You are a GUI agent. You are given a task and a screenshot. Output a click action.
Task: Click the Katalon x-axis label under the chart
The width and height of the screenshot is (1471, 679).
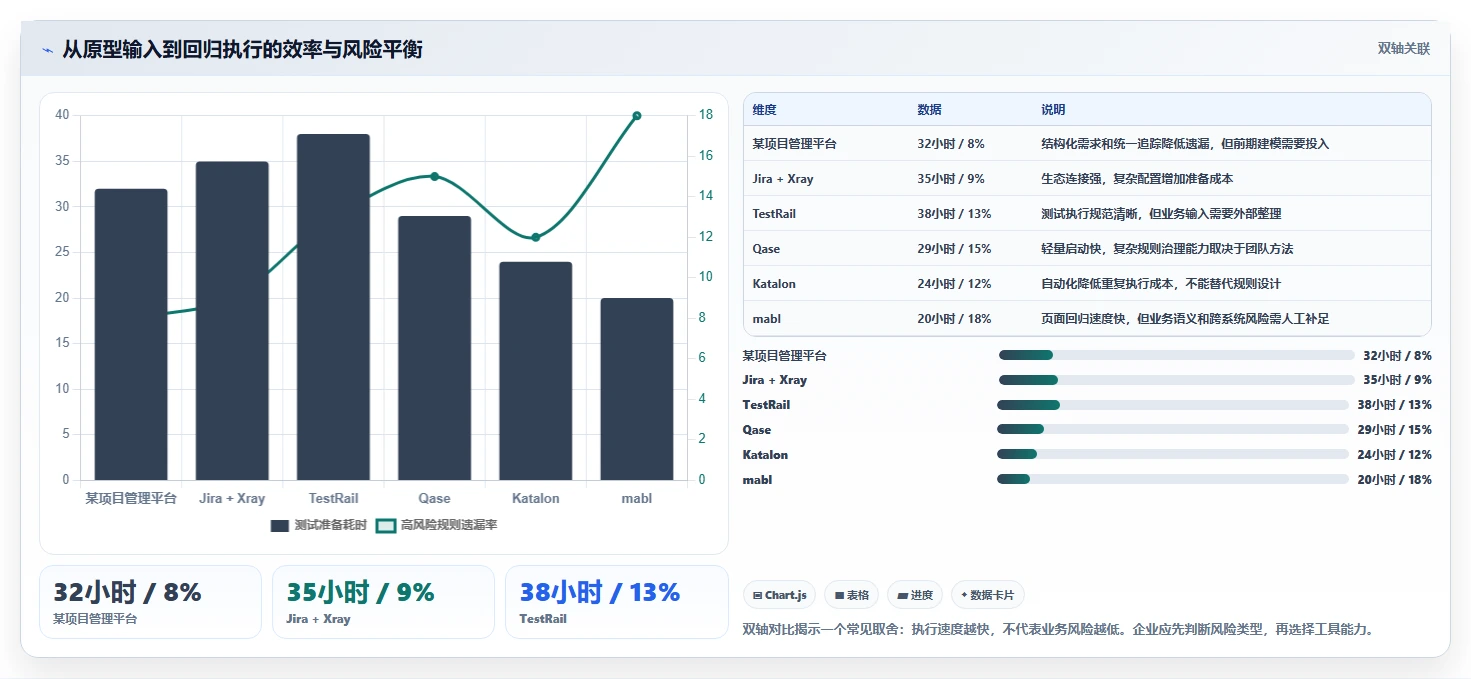coord(535,498)
